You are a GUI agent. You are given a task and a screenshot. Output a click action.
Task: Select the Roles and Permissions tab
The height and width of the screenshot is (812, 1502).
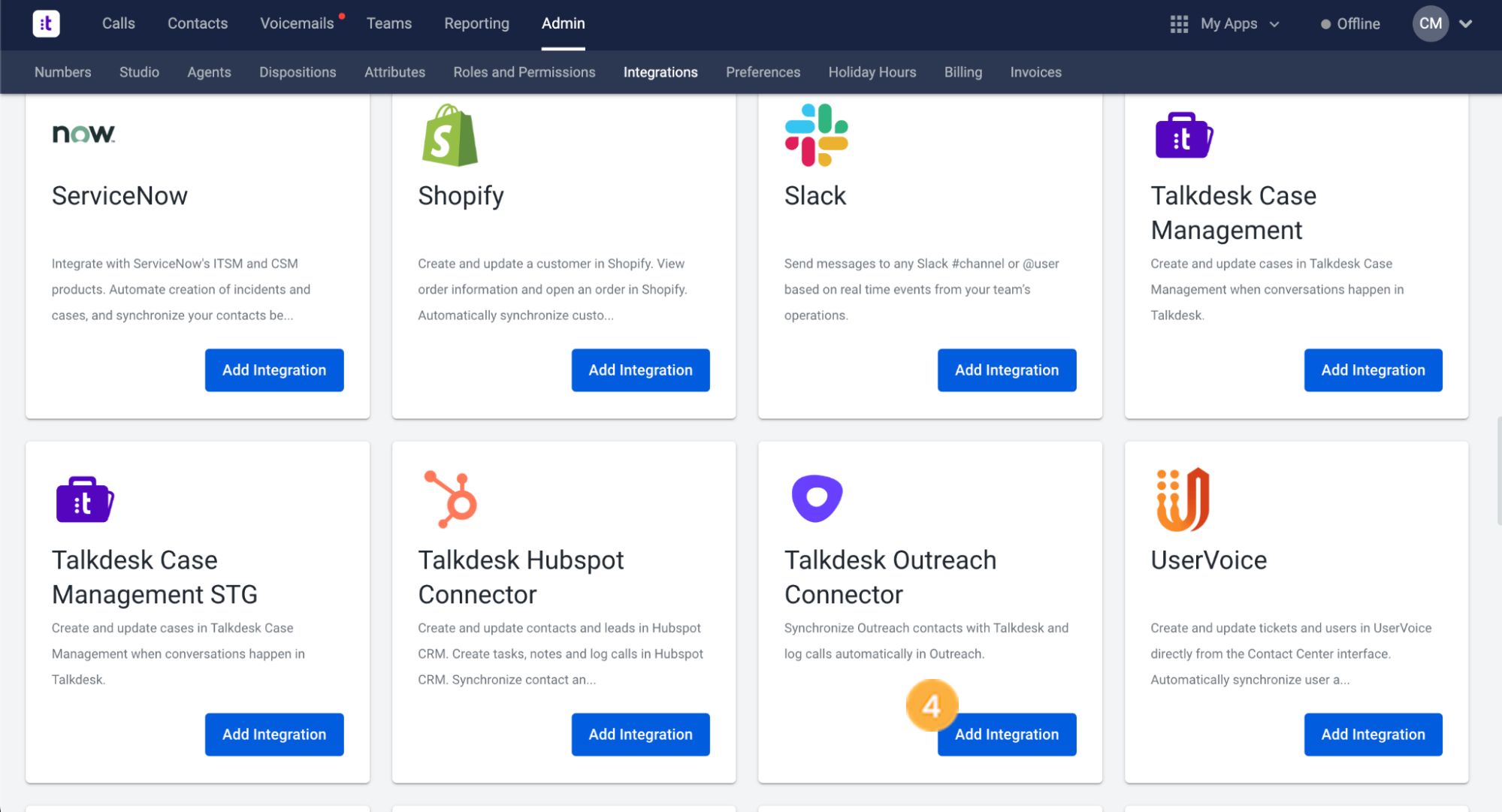click(x=524, y=72)
